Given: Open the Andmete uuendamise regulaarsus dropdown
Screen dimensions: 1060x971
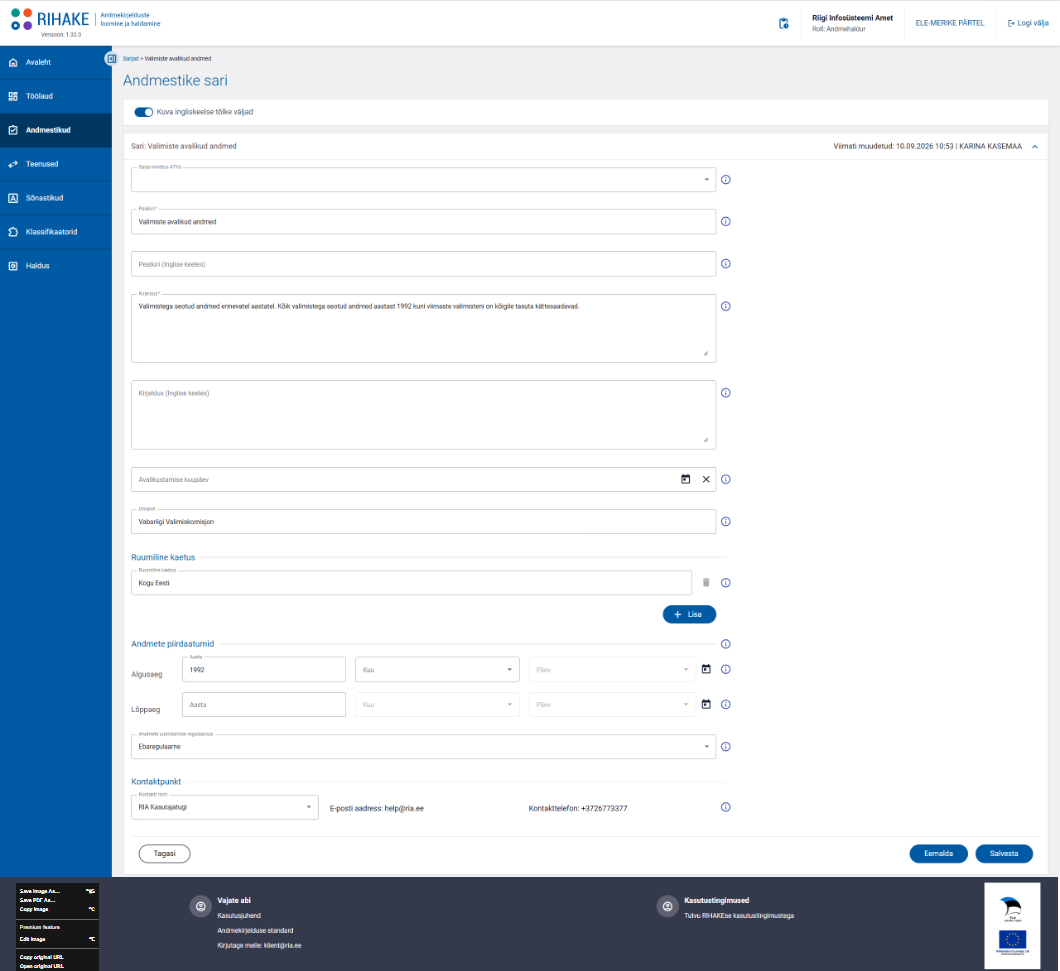Looking at the screenshot, I should click(x=423, y=747).
